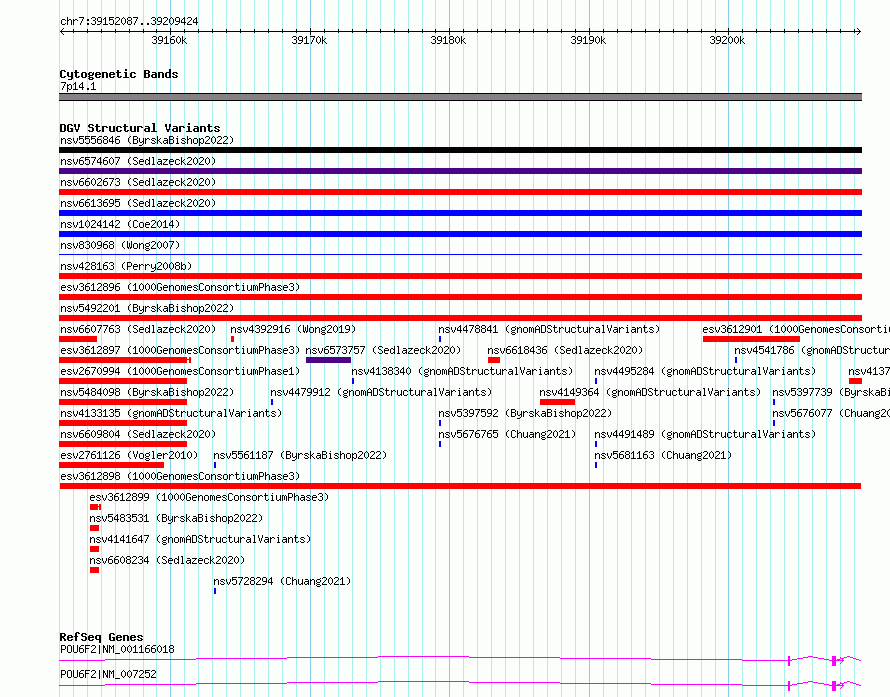890x697 pixels.
Task: Click nsv4141647 (gnomADStructuralVariants) label
Action: [200, 539]
